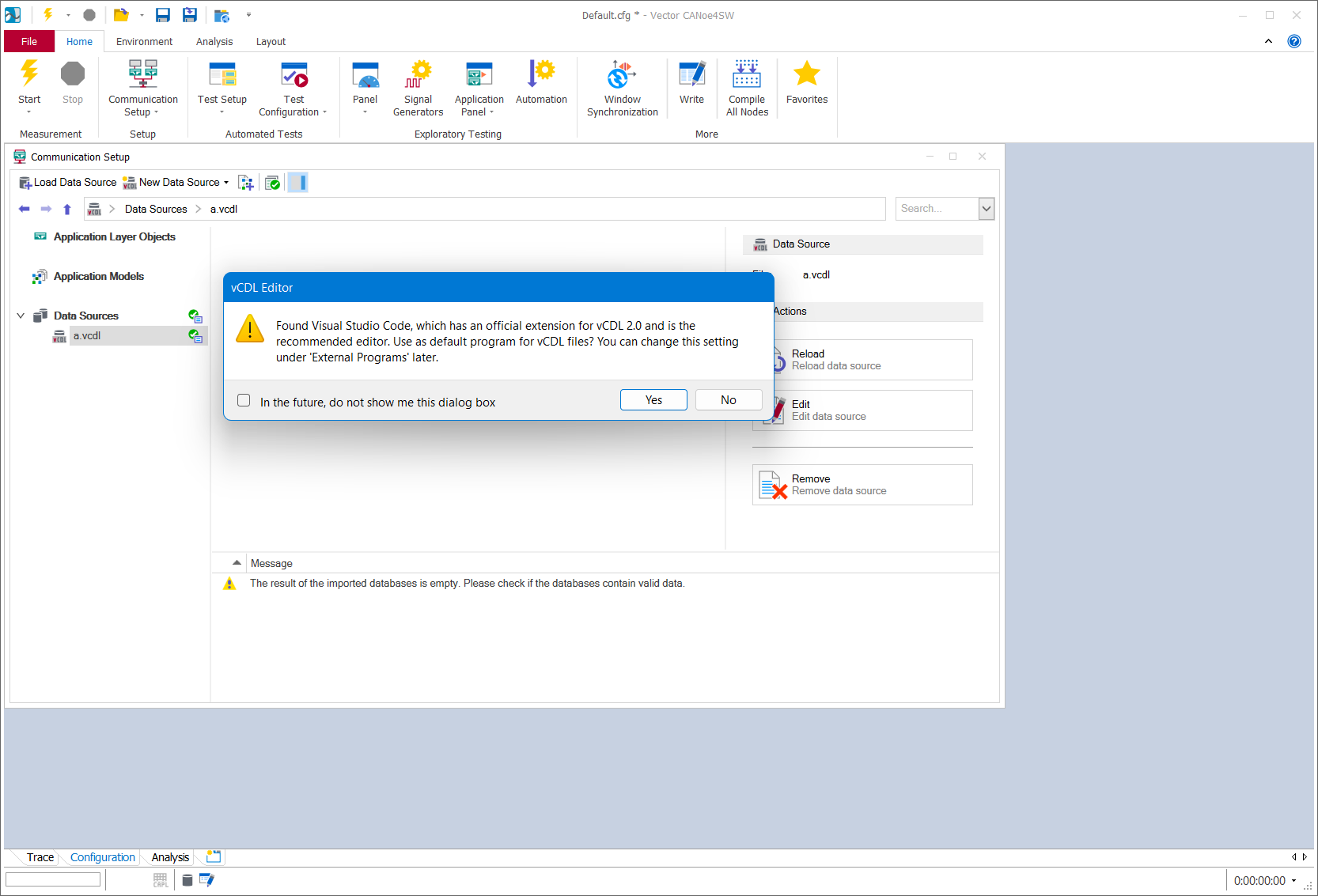
Task: Open the Test Configuration ribbon icon
Action: click(x=294, y=74)
